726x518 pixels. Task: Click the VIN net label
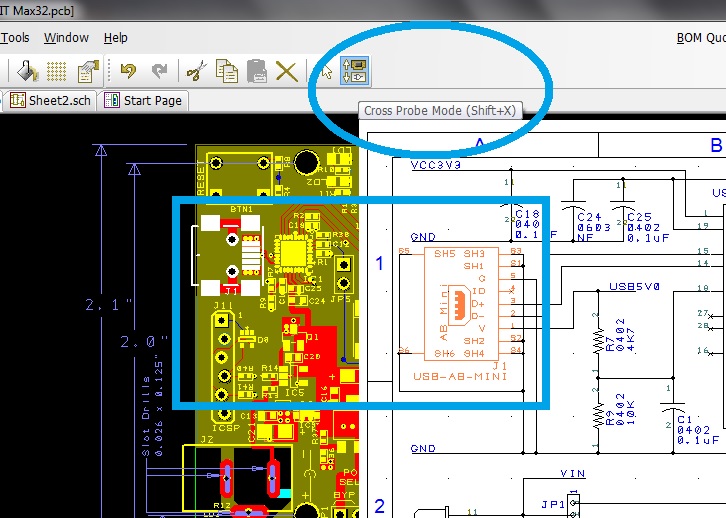(573, 474)
